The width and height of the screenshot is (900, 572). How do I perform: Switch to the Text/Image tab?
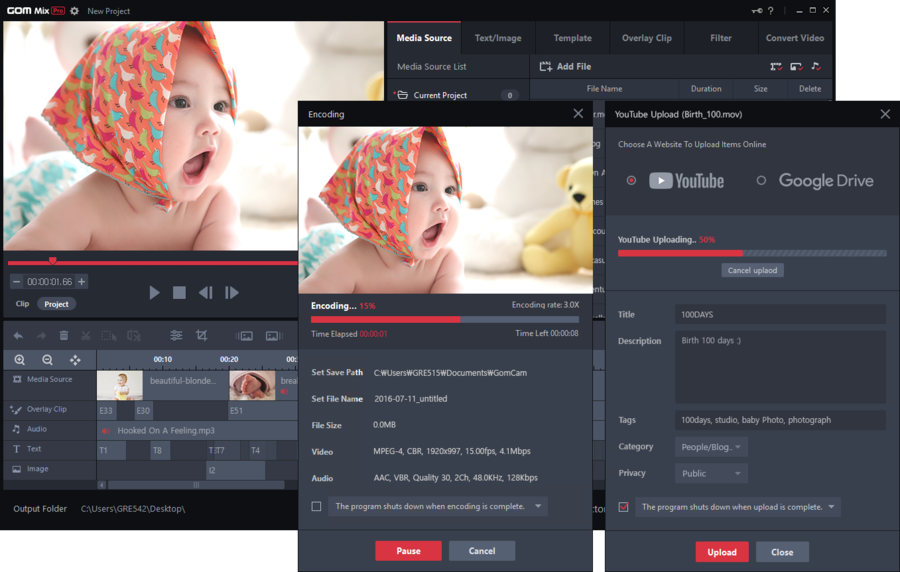tap(497, 38)
